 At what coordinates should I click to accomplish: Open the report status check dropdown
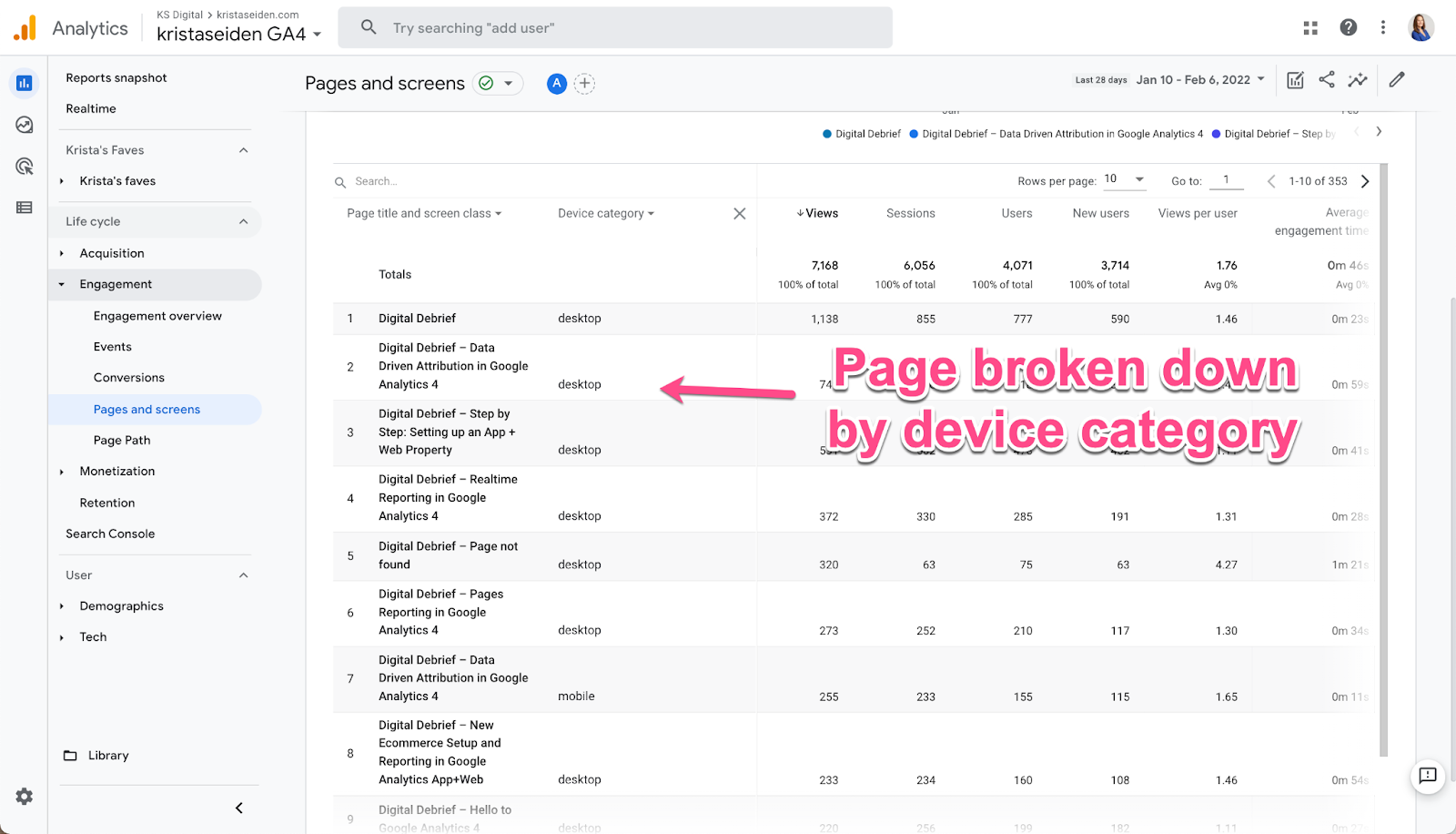pyautogui.click(x=498, y=84)
